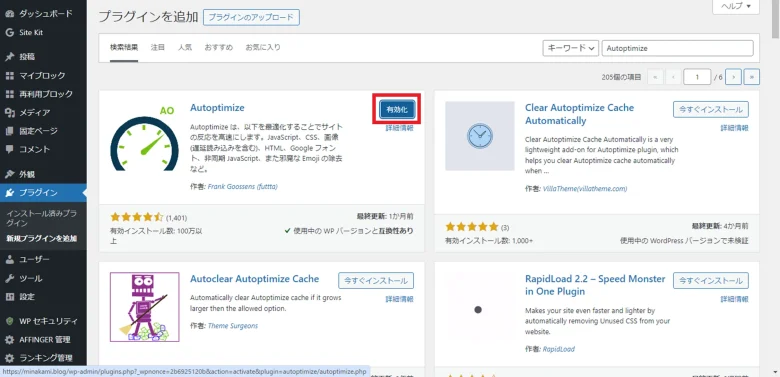Open the 投稿 posts menu icon
The width and height of the screenshot is (780, 377).
click(x=9, y=57)
